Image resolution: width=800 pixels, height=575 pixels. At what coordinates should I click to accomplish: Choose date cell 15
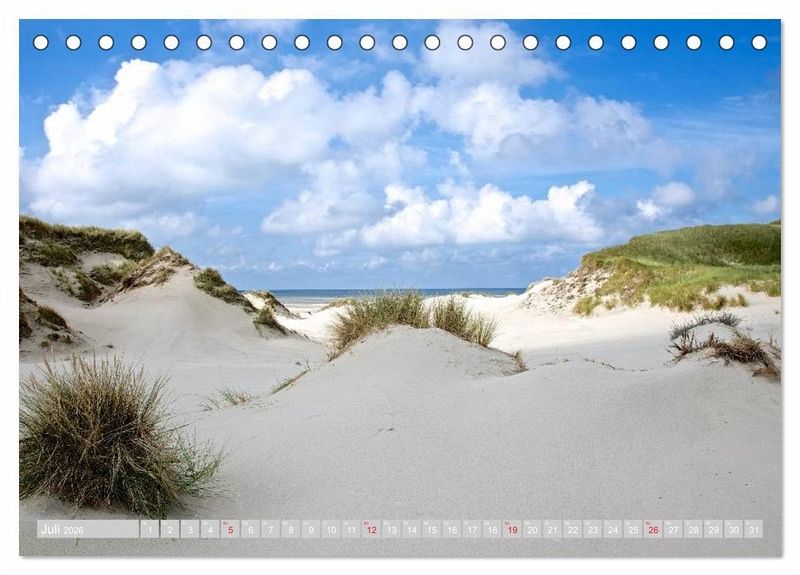point(432,529)
